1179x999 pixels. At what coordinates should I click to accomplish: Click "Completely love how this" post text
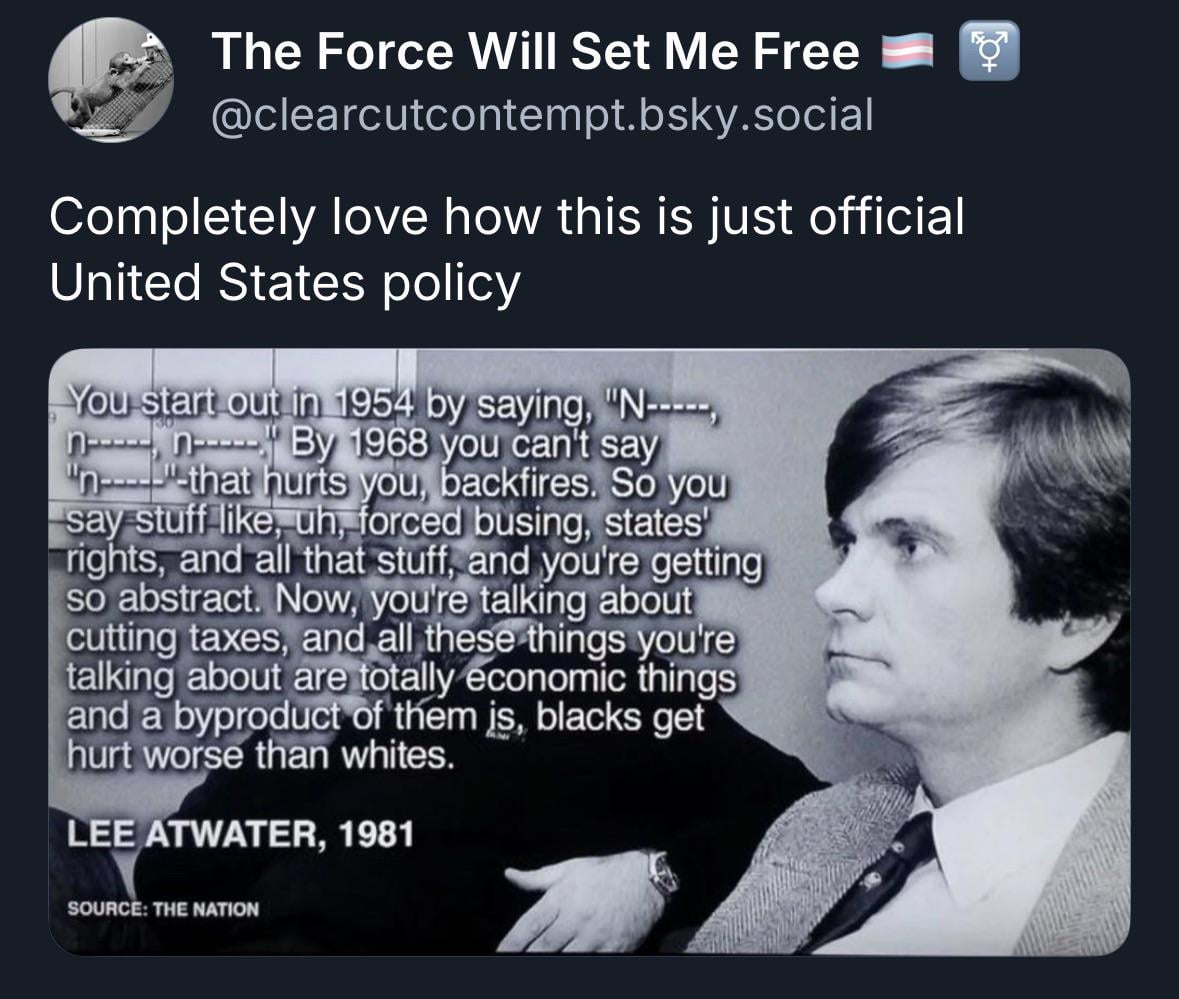[x=342, y=217]
